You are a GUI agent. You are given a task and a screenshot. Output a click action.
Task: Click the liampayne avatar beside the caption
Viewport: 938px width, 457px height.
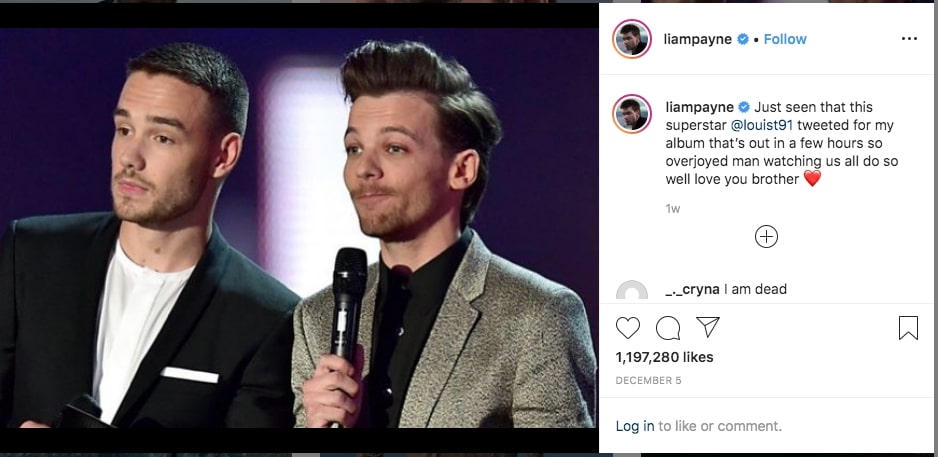coord(632,115)
